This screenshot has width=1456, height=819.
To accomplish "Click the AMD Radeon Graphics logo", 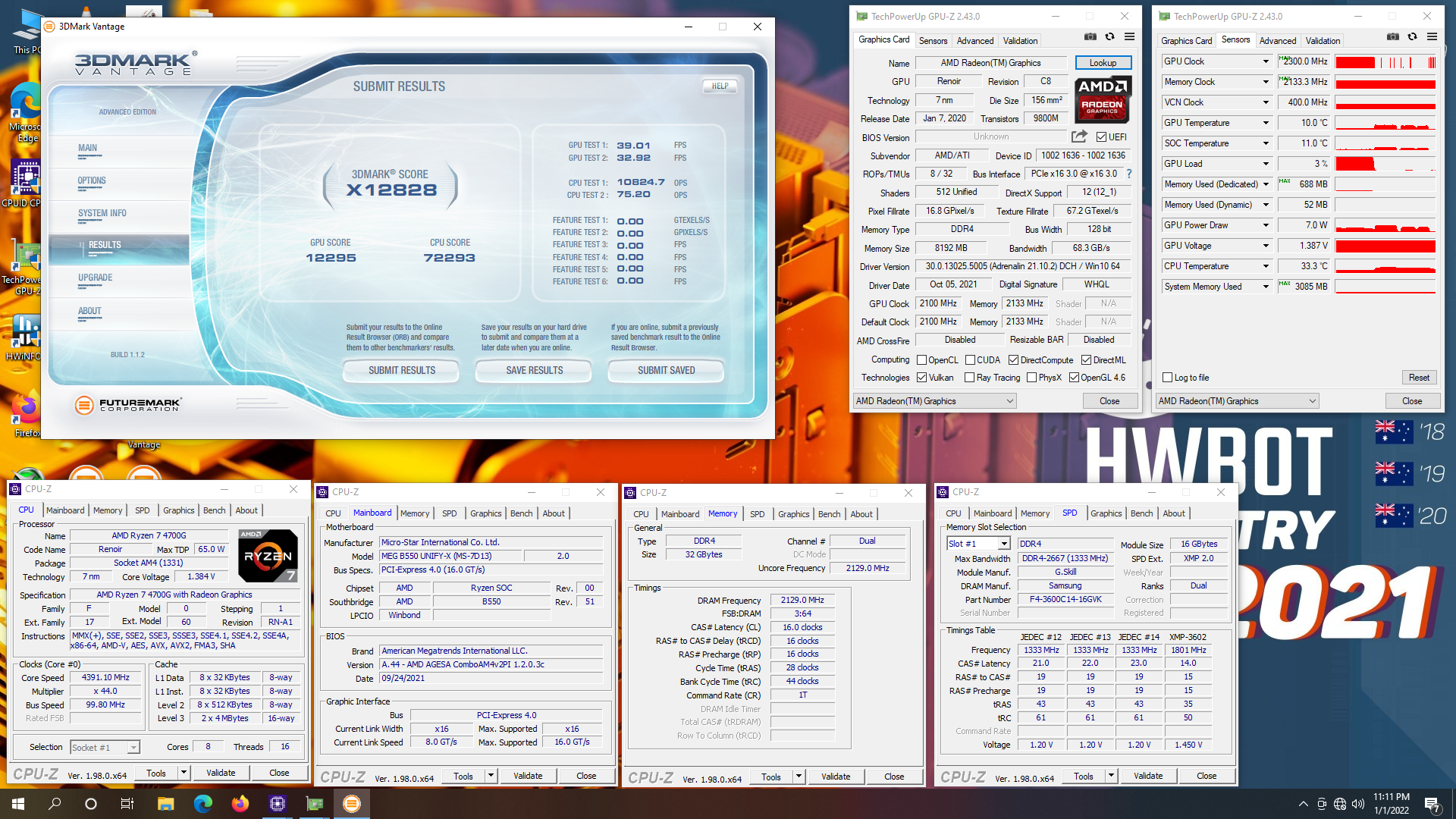I will 1103,99.
